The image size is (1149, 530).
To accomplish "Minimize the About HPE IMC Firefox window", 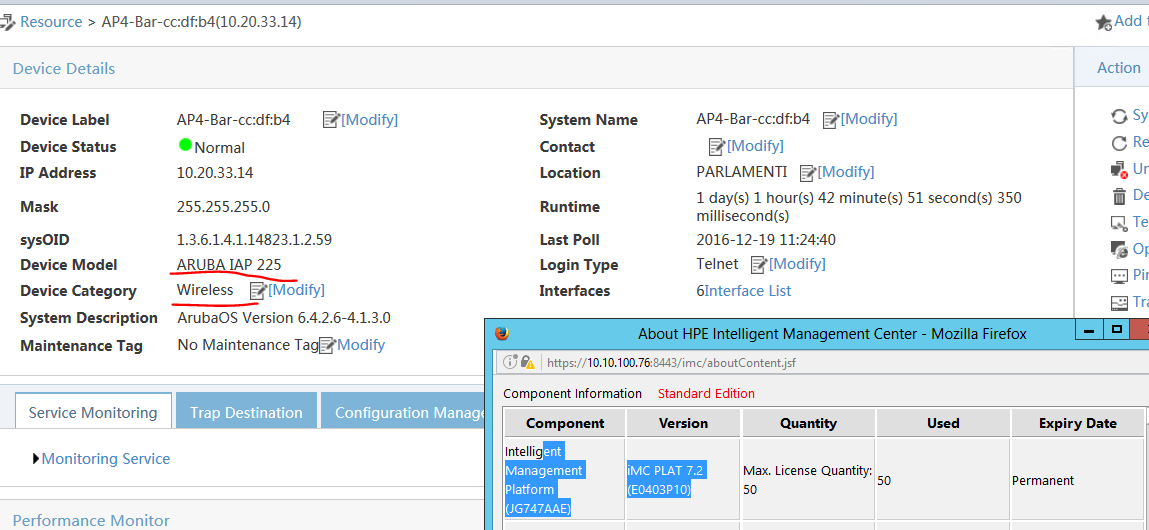I will [x=1090, y=330].
